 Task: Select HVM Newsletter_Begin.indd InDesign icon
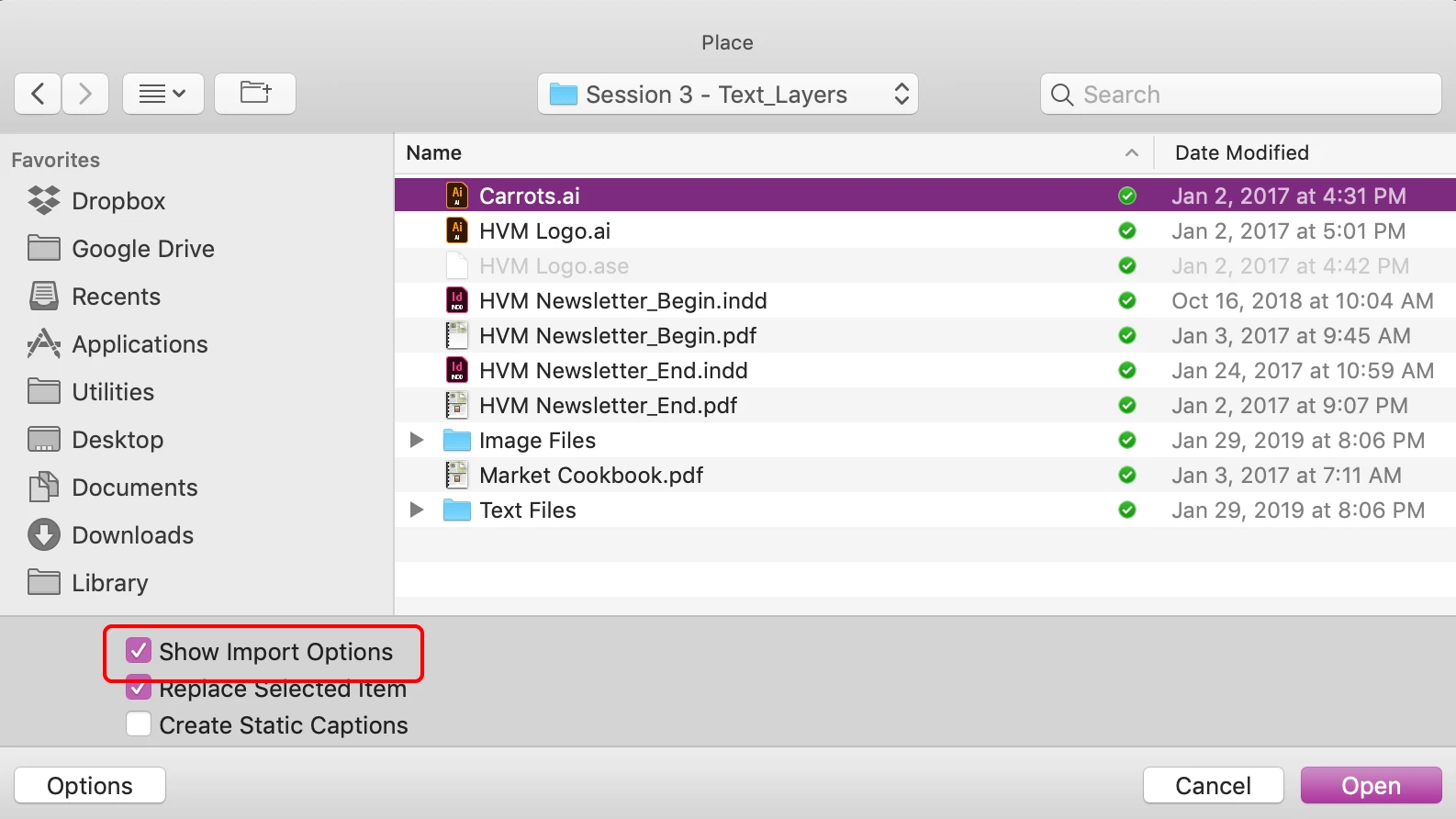tap(457, 300)
